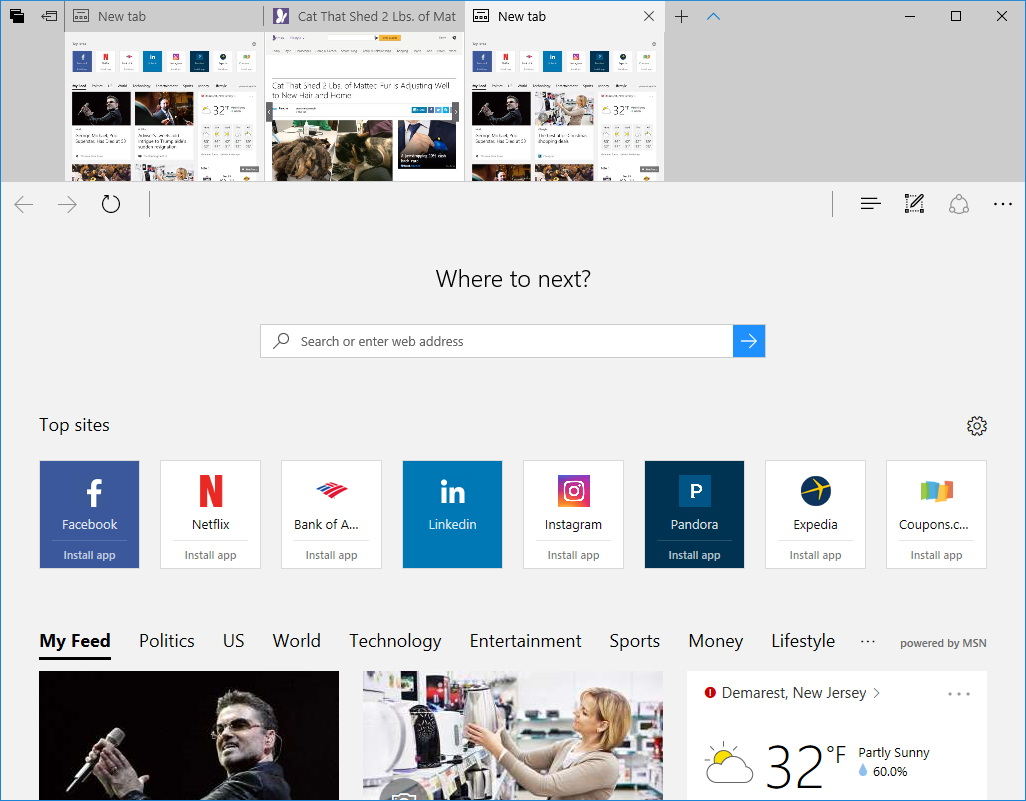Install app under Bank of America
This screenshot has width=1026, height=801.
[331, 555]
